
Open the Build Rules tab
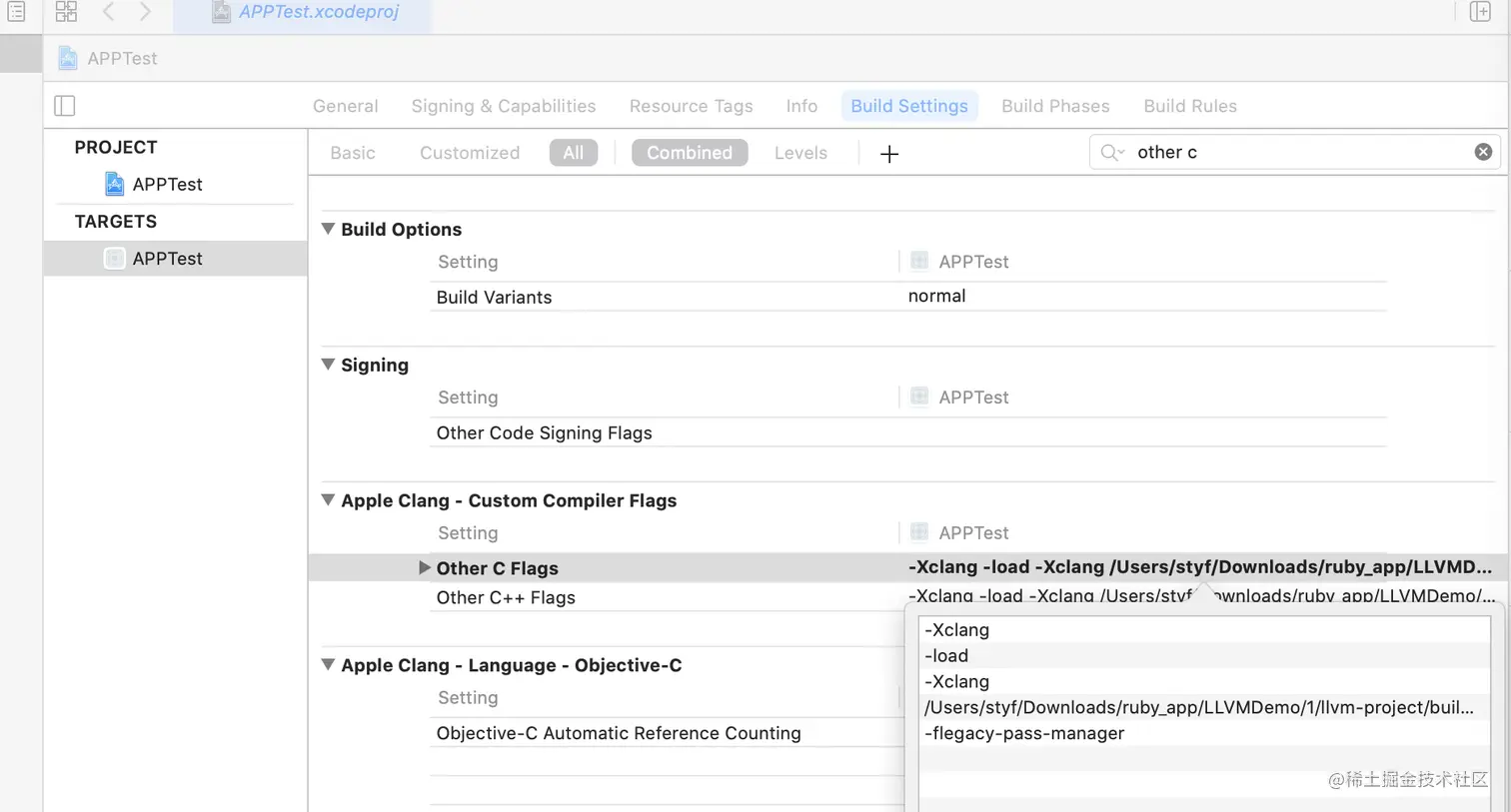[1190, 106]
